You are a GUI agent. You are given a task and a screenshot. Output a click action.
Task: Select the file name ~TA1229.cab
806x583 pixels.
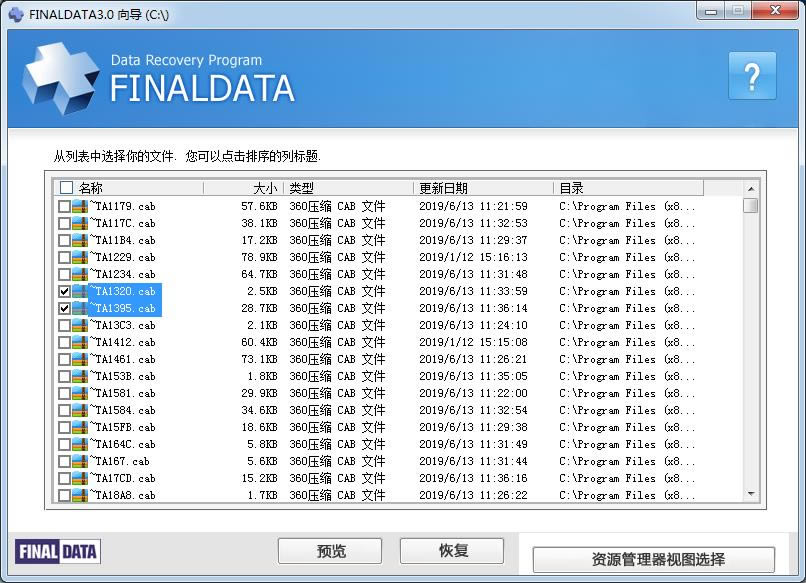click(123, 258)
